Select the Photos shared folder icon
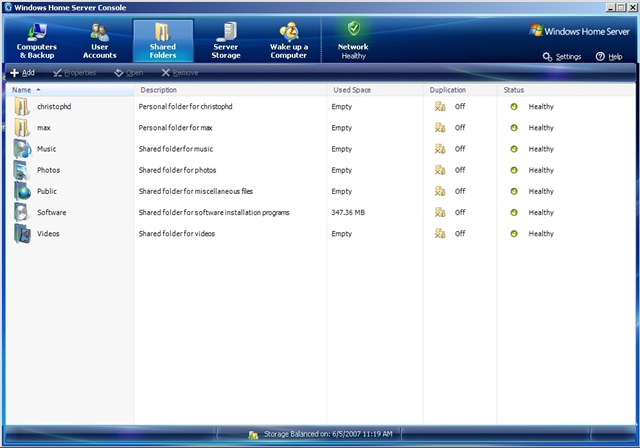Image resolution: width=640 pixels, height=448 pixels. click(x=22, y=170)
